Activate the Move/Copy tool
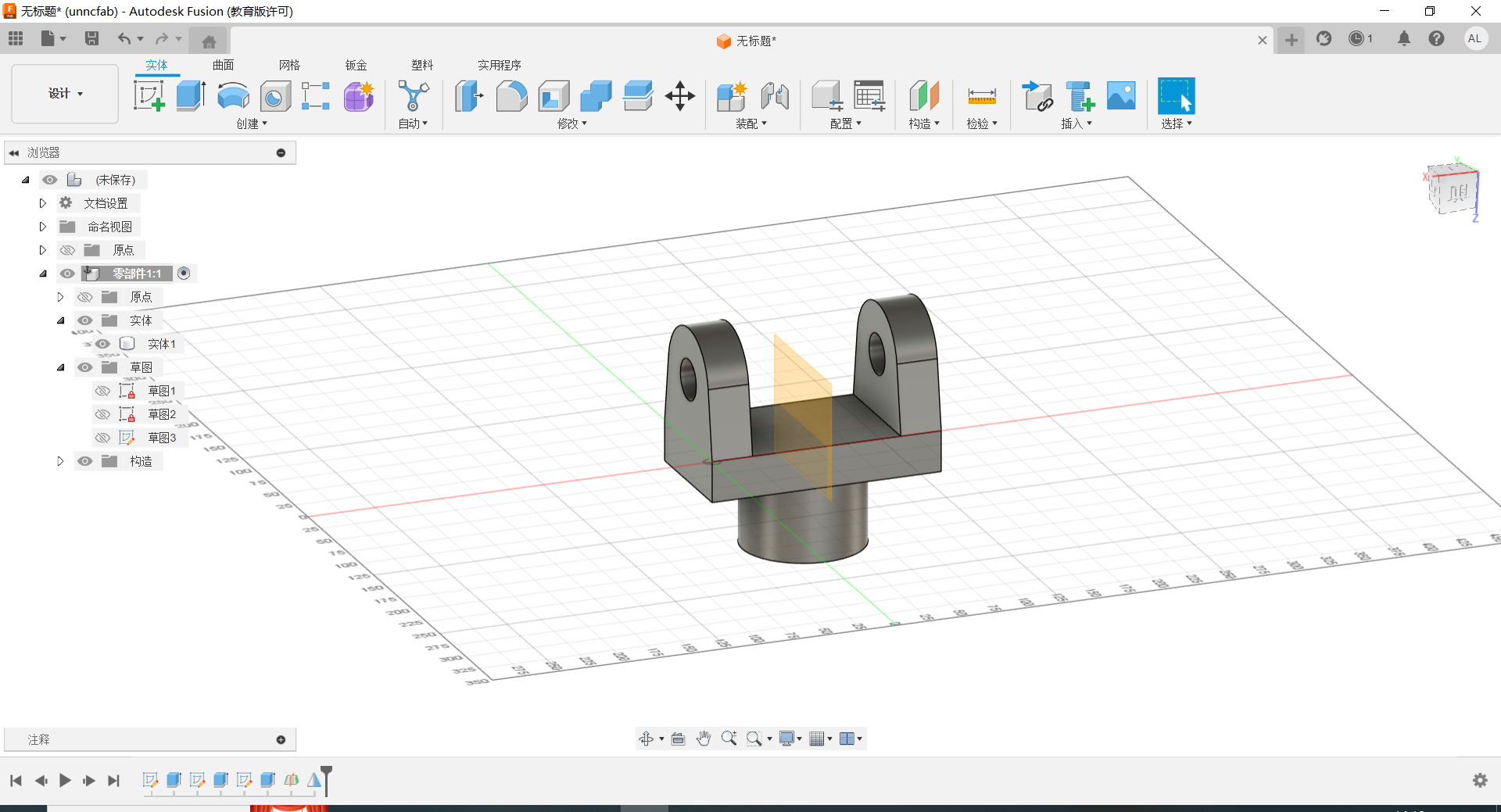Screen dimensions: 1501x812 (679, 96)
